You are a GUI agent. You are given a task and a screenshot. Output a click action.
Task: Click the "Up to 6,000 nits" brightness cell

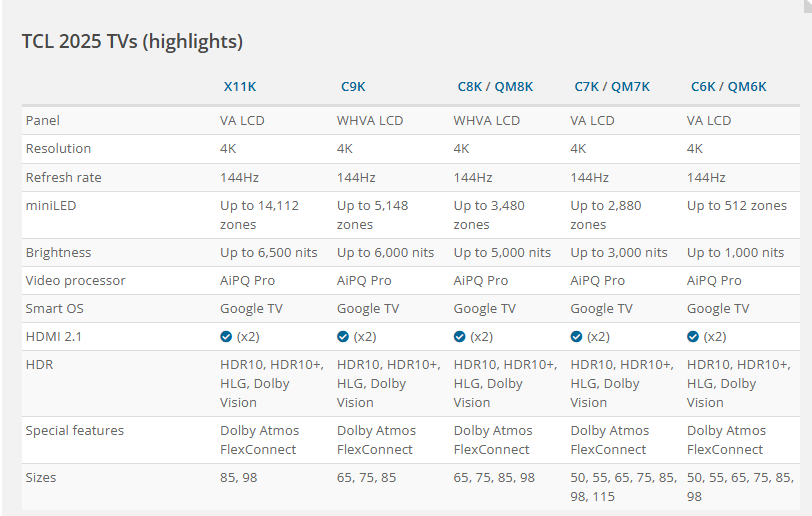pyautogui.click(x=385, y=253)
